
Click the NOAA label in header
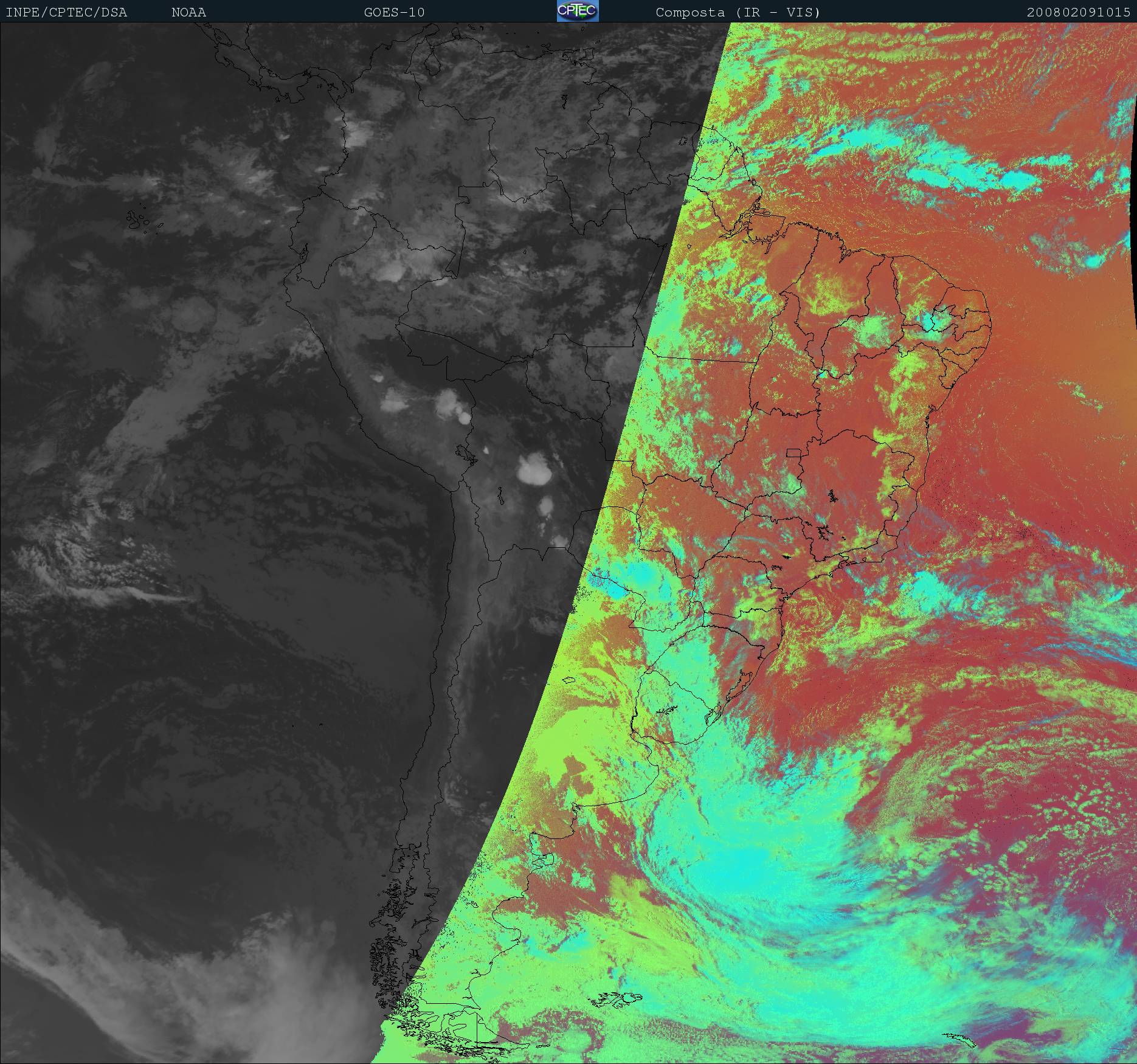[188, 12]
